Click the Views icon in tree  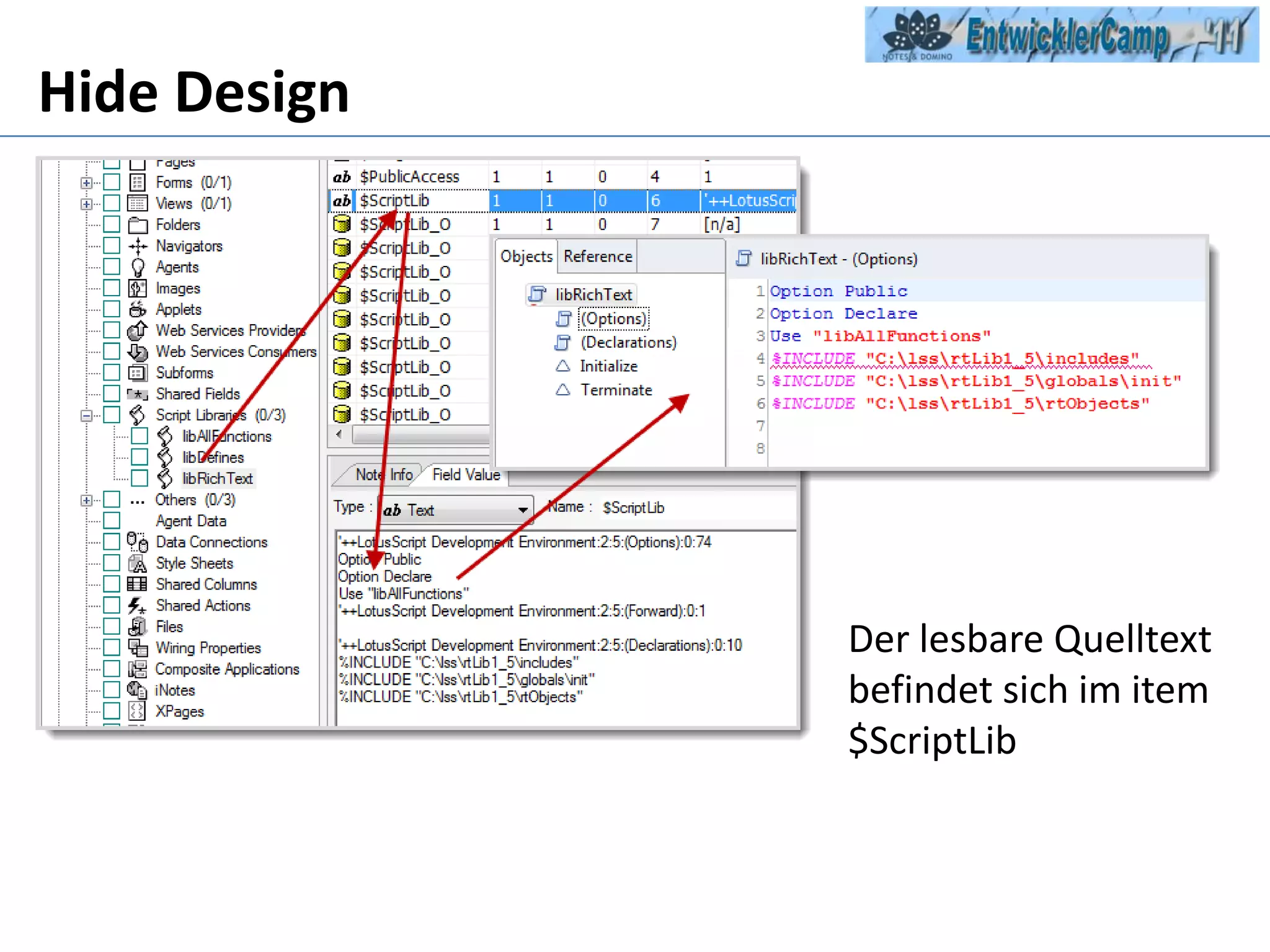[138, 203]
